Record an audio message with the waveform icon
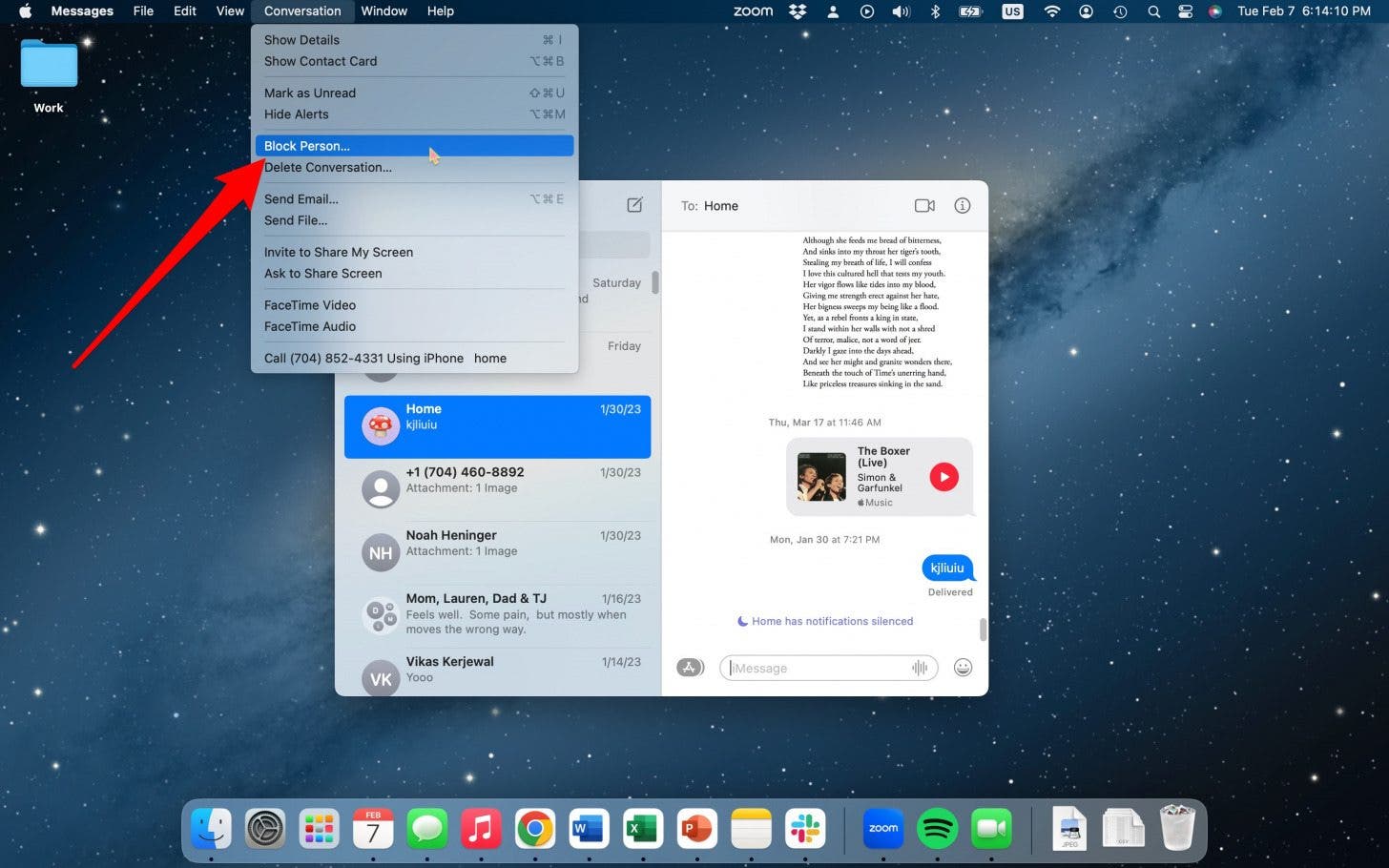The image size is (1389, 868). coord(917,668)
